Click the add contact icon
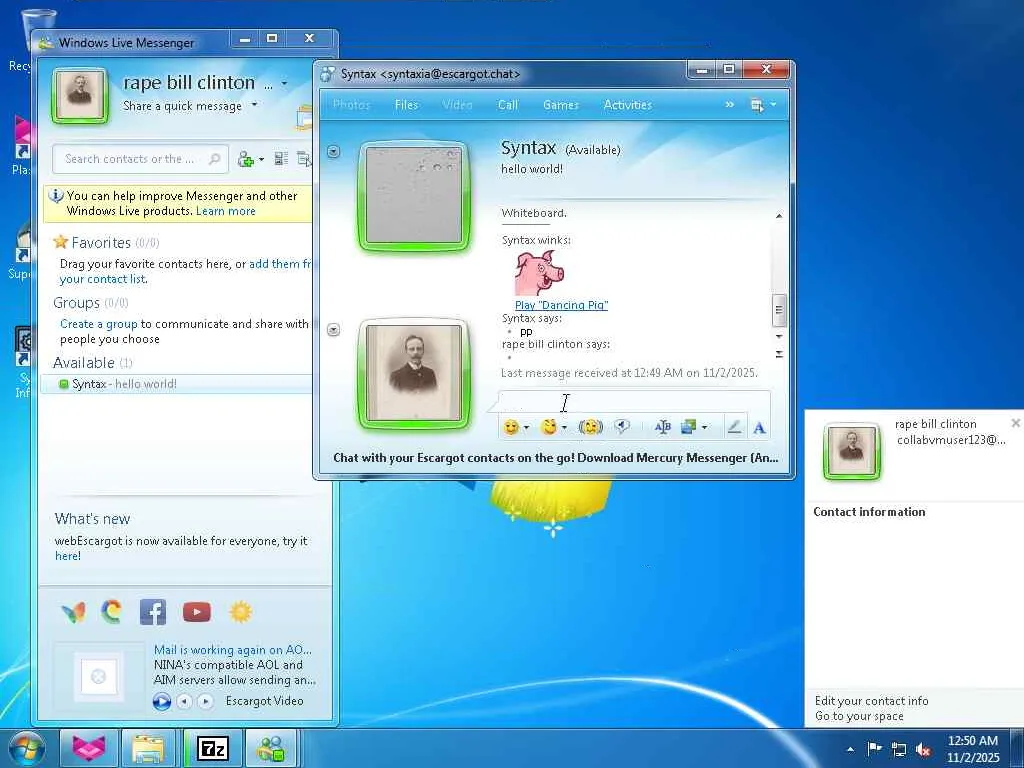 click(246, 159)
